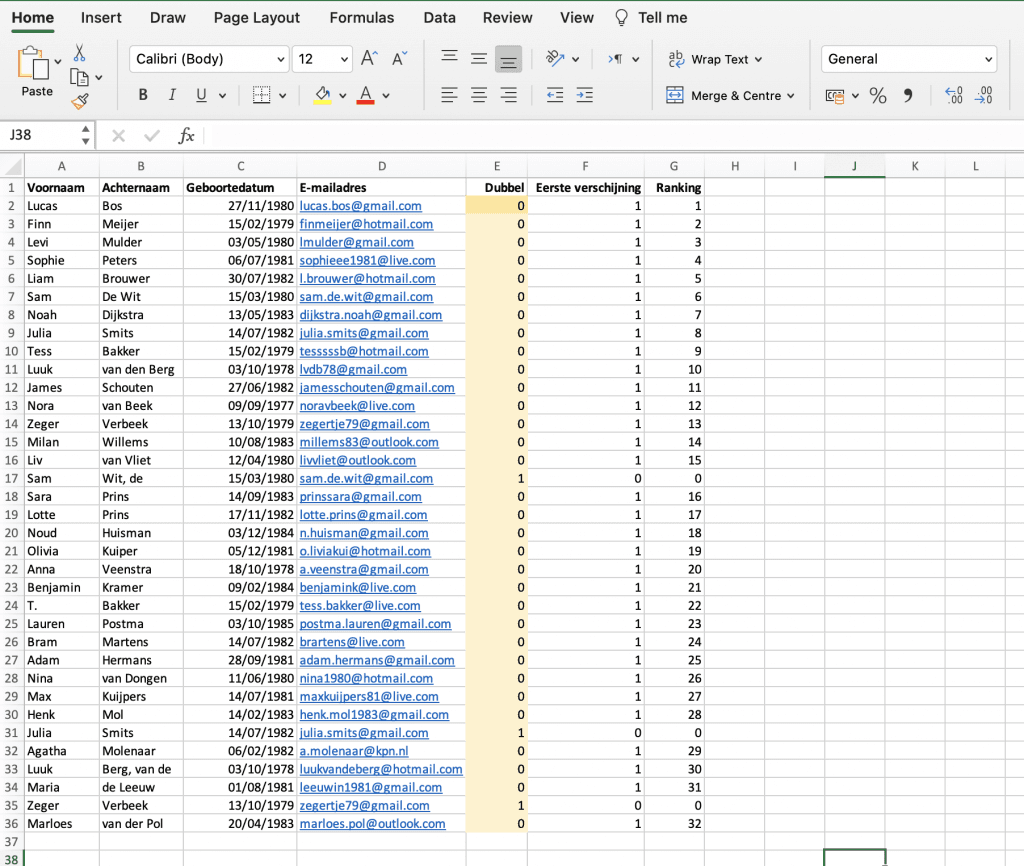Apply the Percent style icon

coord(877,96)
